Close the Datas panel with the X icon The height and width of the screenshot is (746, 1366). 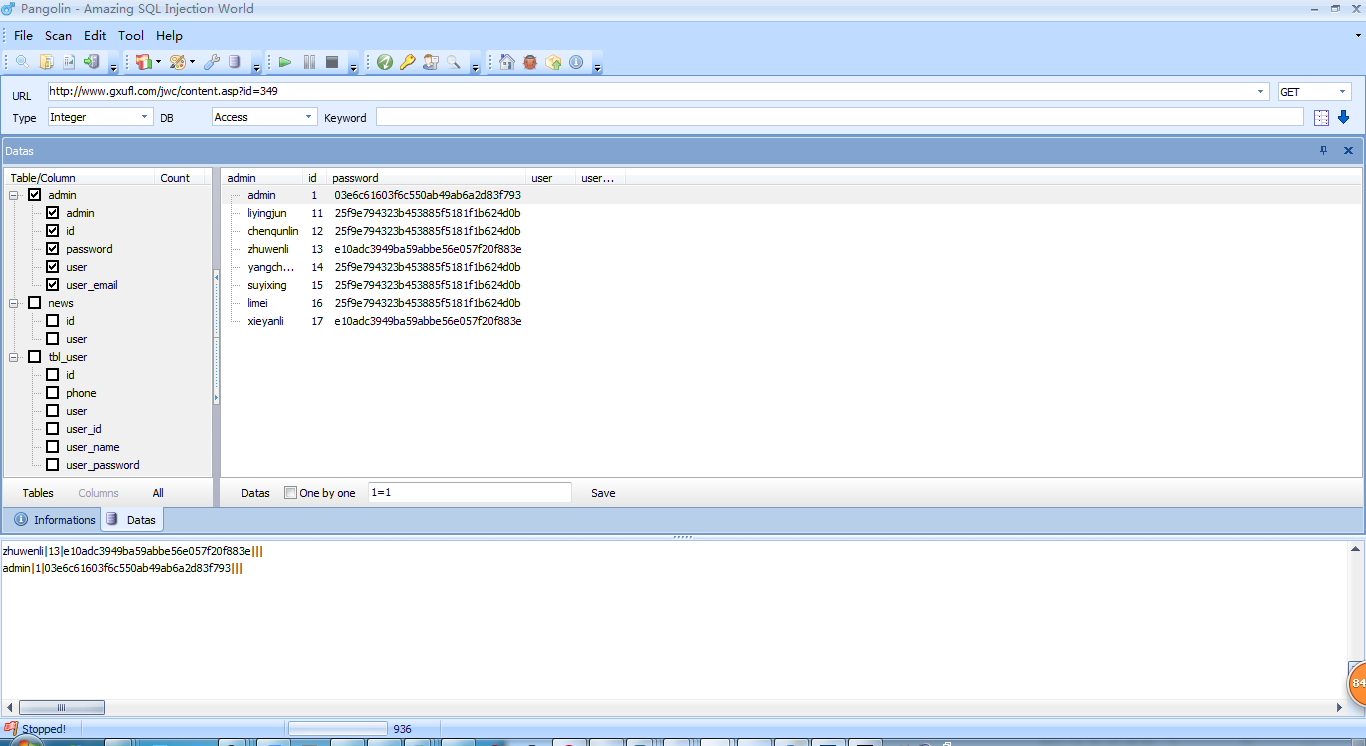tap(1348, 150)
